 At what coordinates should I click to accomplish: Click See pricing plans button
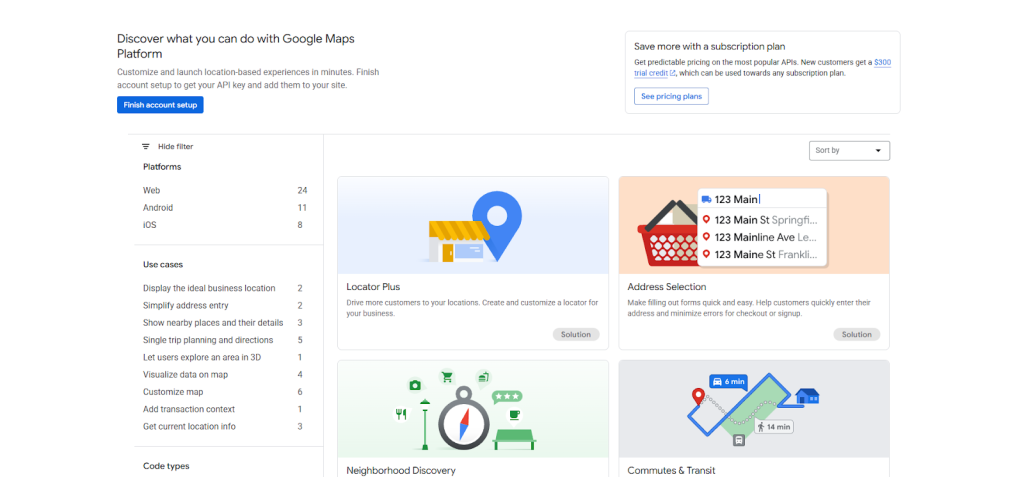pyautogui.click(x=671, y=96)
